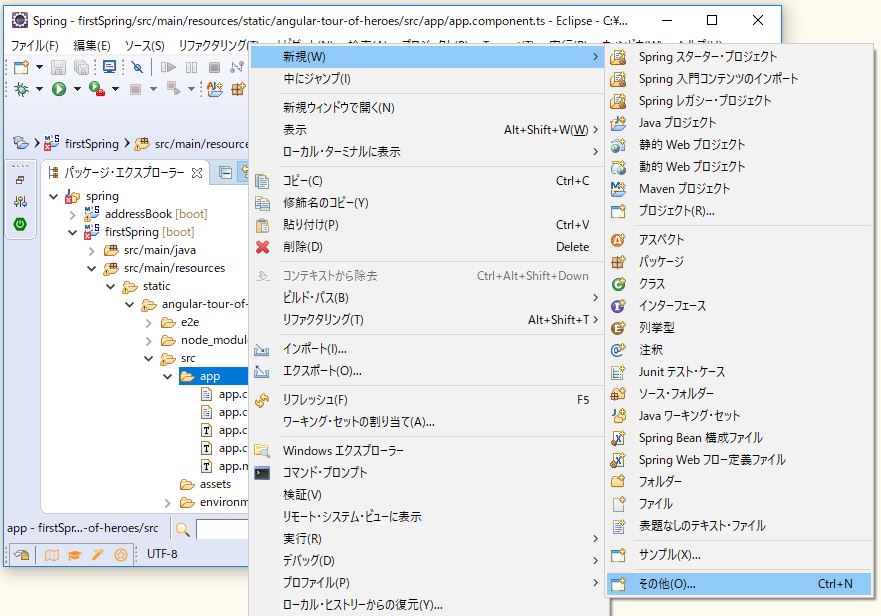Click the Package icon in New submenu
Screen dimensions: 881x616
click(x=618, y=262)
